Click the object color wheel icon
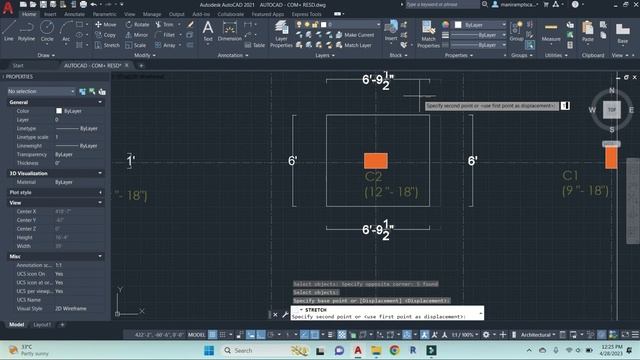The width and height of the screenshot is (640, 360). pos(445,25)
